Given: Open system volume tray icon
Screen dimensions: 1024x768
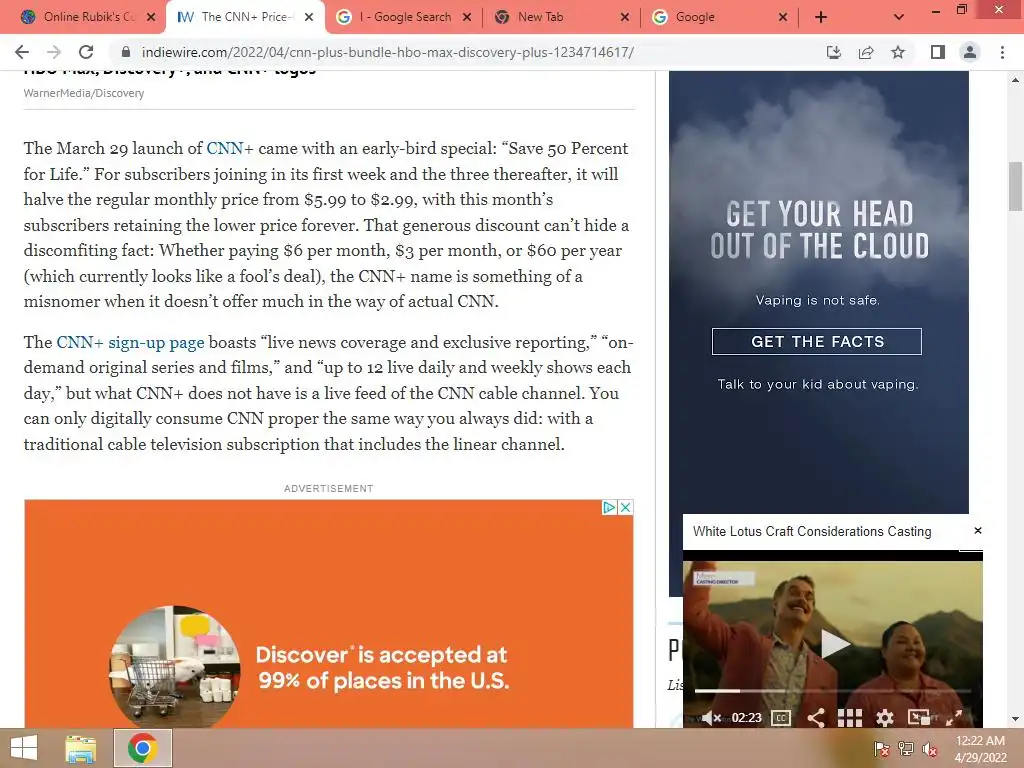Looking at the screenshot, I should (929, 749).
